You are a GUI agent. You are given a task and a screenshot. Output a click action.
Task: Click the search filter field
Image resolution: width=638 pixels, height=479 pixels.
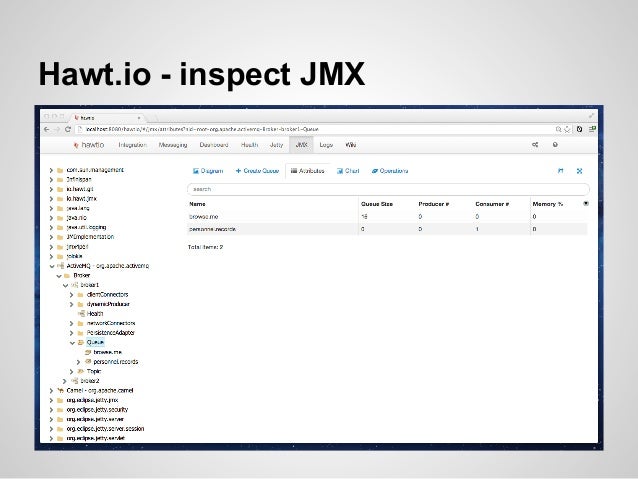pyautogui.click(x=388, y=189)
